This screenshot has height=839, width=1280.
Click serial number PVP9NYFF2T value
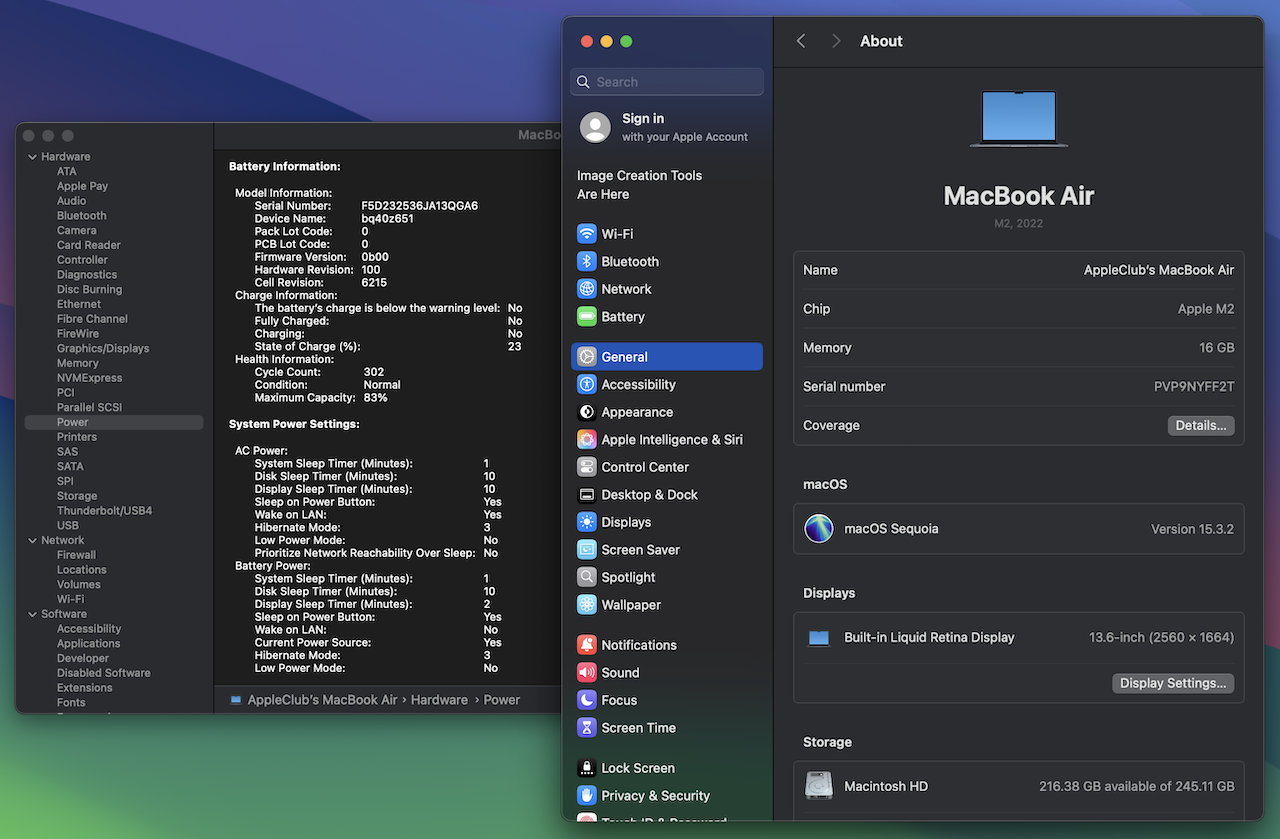[1194, 386]
